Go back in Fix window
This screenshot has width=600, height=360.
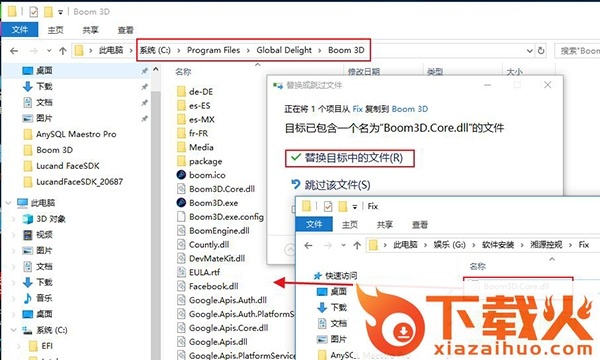tap(308, 245)
